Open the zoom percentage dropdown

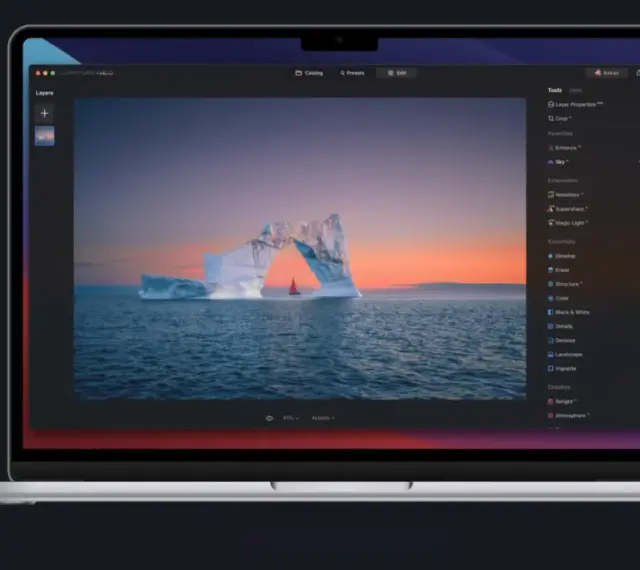coord(291,418)
